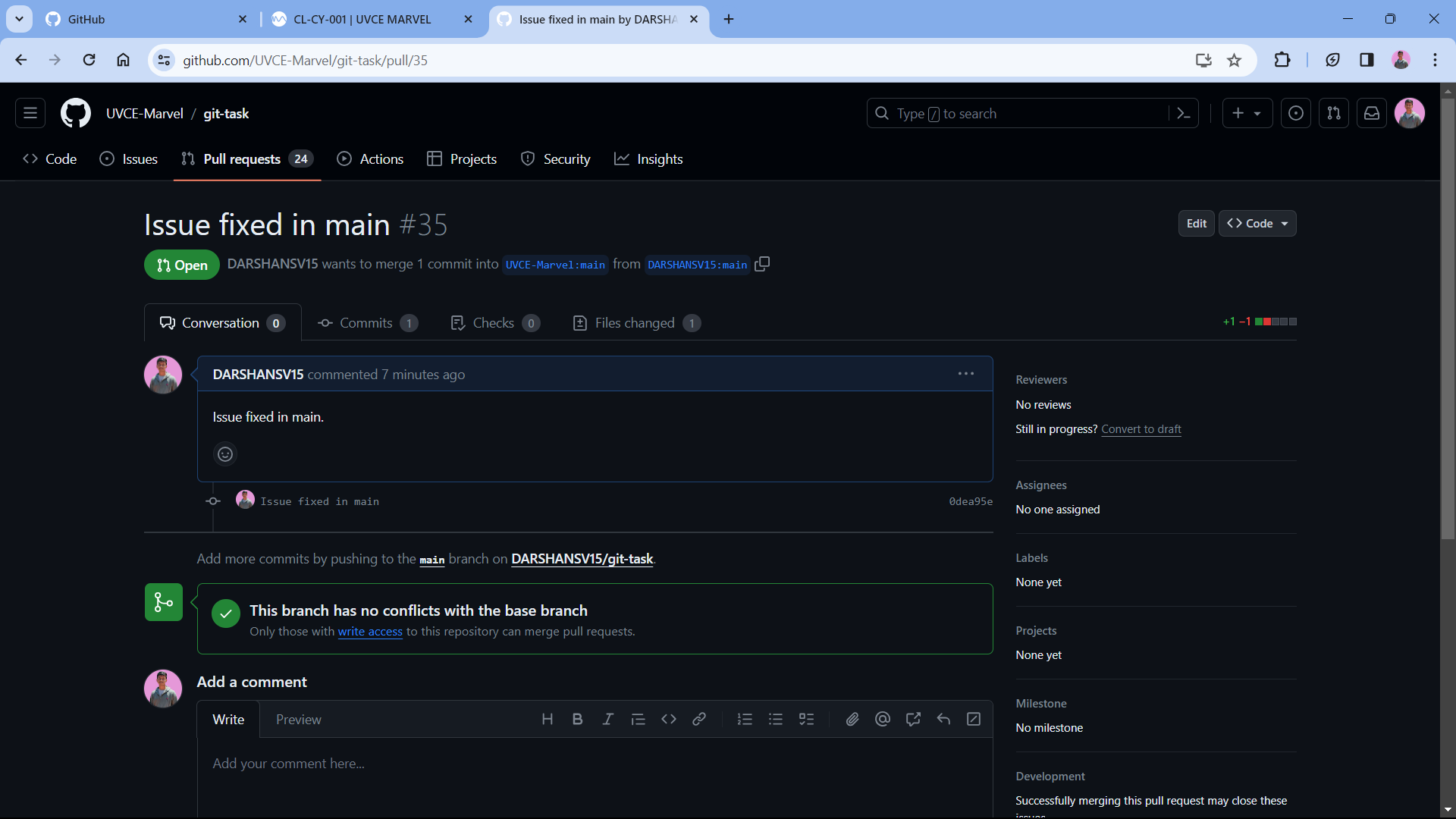Screen dimensions: 1456x819
Task: Copy the head branch name icon
Action: [x=762, y=264]
